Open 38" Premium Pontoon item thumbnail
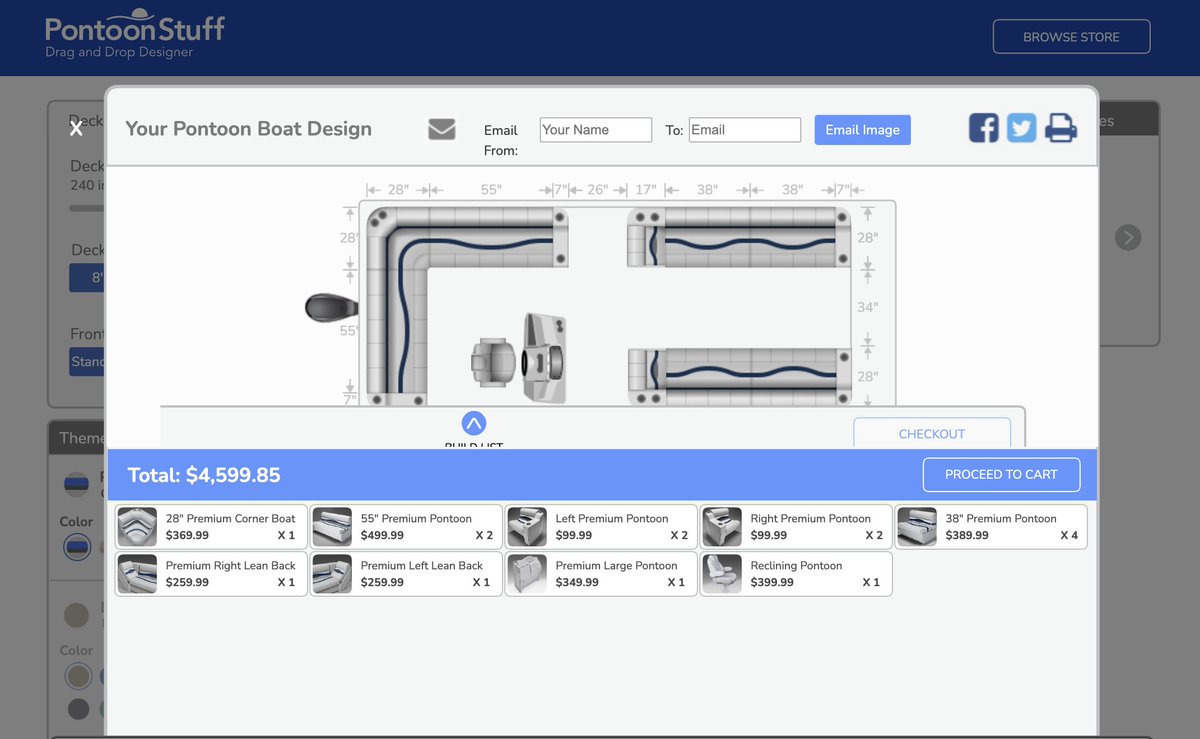This screenshot has width=1200, height=739. coord(917,527)
